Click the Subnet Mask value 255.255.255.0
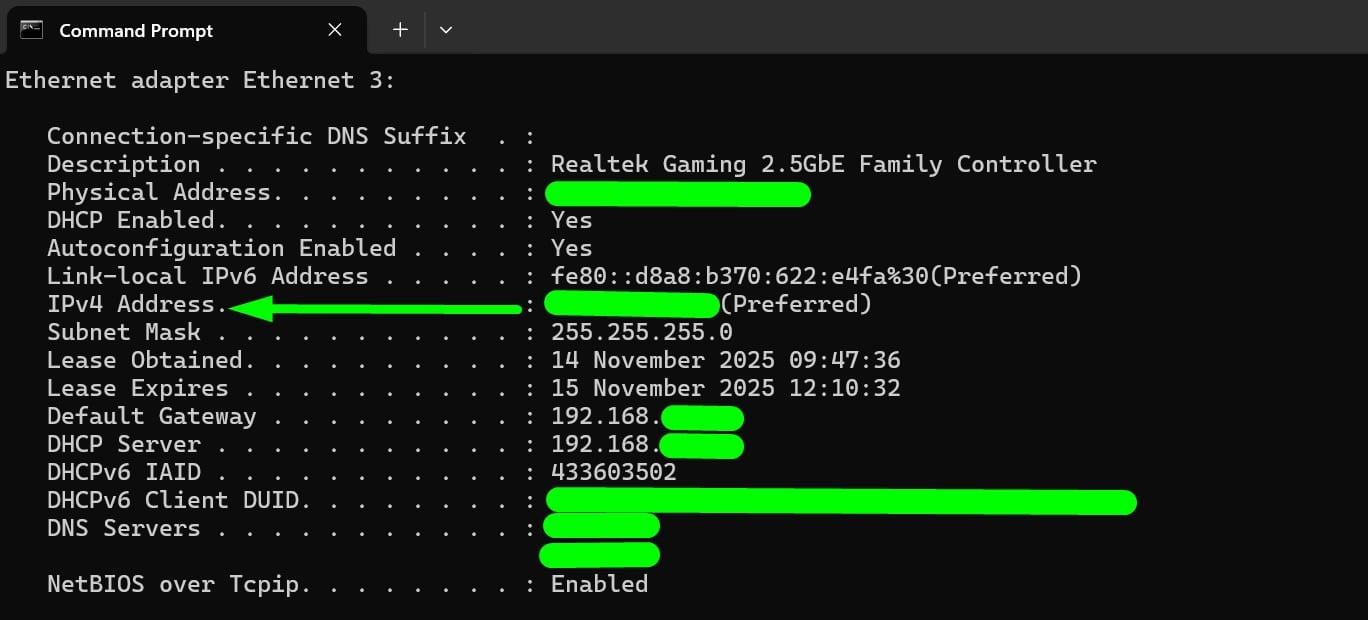This screenshot has width=1368, height=620. point(641,332)
